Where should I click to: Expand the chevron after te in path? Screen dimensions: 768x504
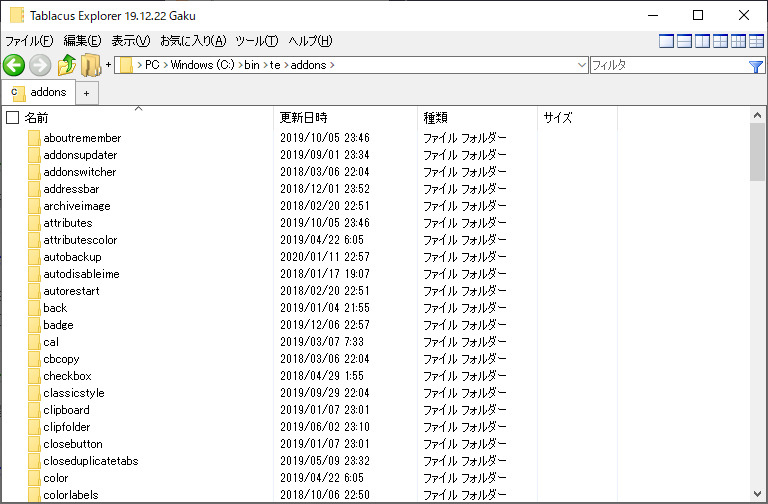[x=286, y=65]
